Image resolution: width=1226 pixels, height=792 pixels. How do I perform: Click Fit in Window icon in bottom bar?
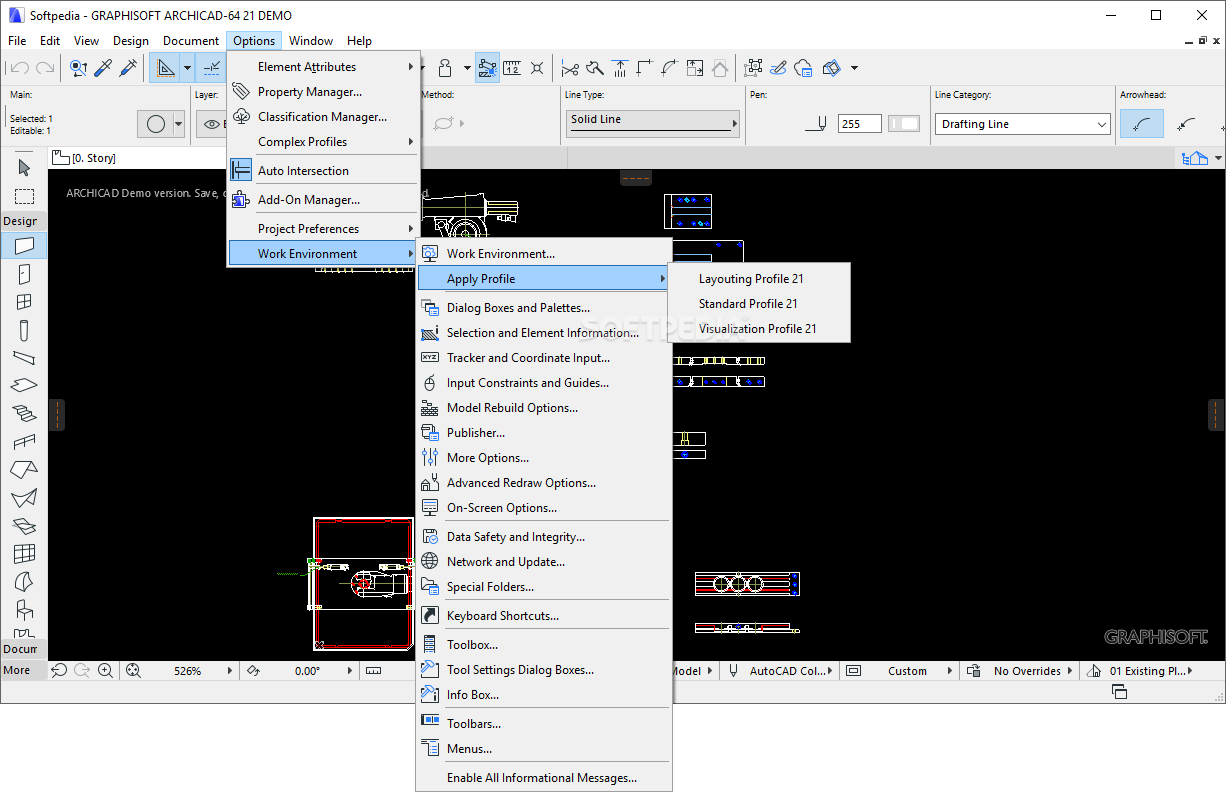point(133,671)
